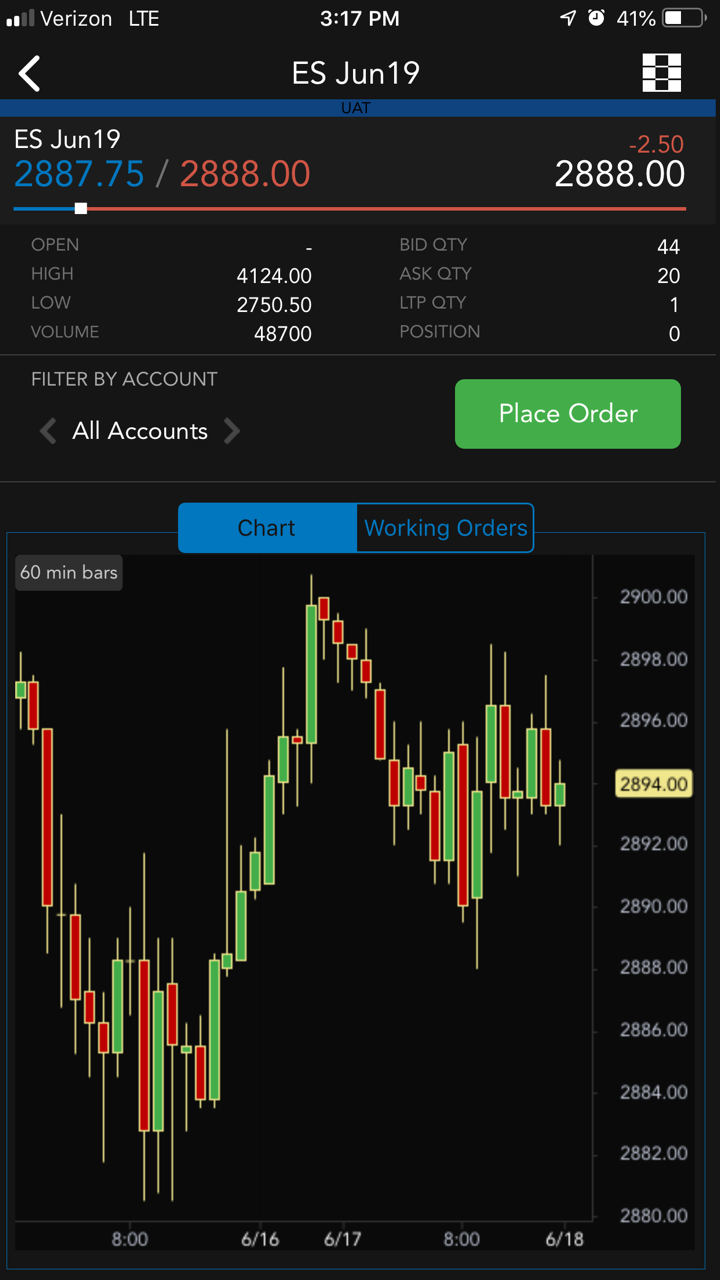Open the price ladder grid icon
The height and width of the screenshot is (1280, 720).
[661, 73]
